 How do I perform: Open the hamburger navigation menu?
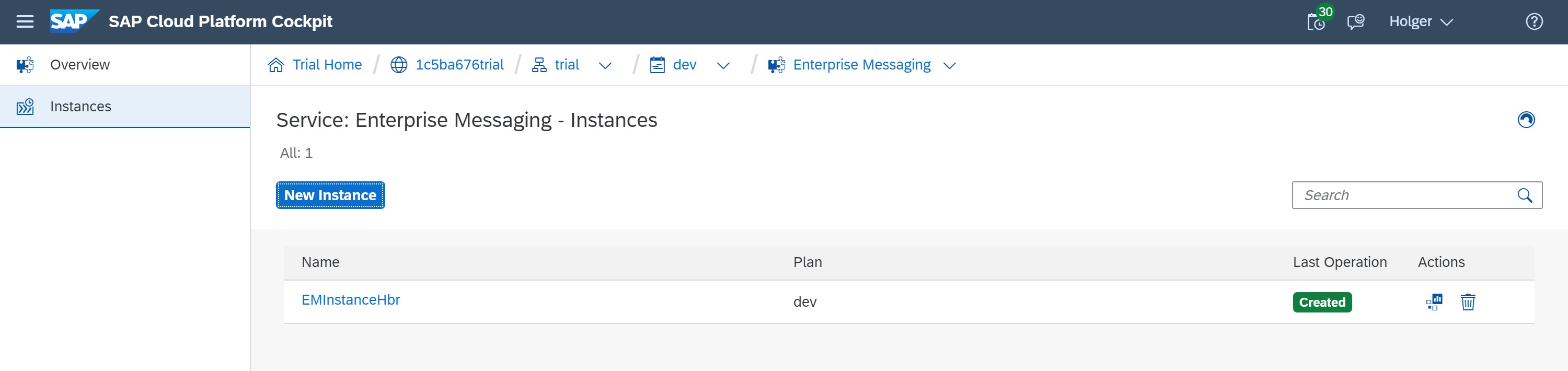click(x=25, y=22)
